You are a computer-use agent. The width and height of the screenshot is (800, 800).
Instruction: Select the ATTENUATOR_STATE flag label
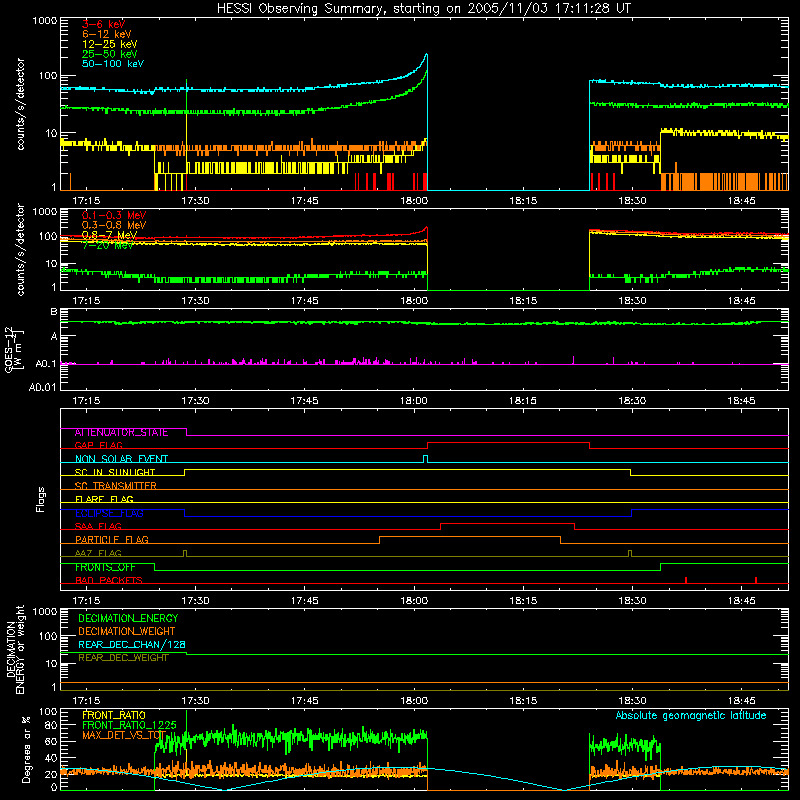point(121,433)
